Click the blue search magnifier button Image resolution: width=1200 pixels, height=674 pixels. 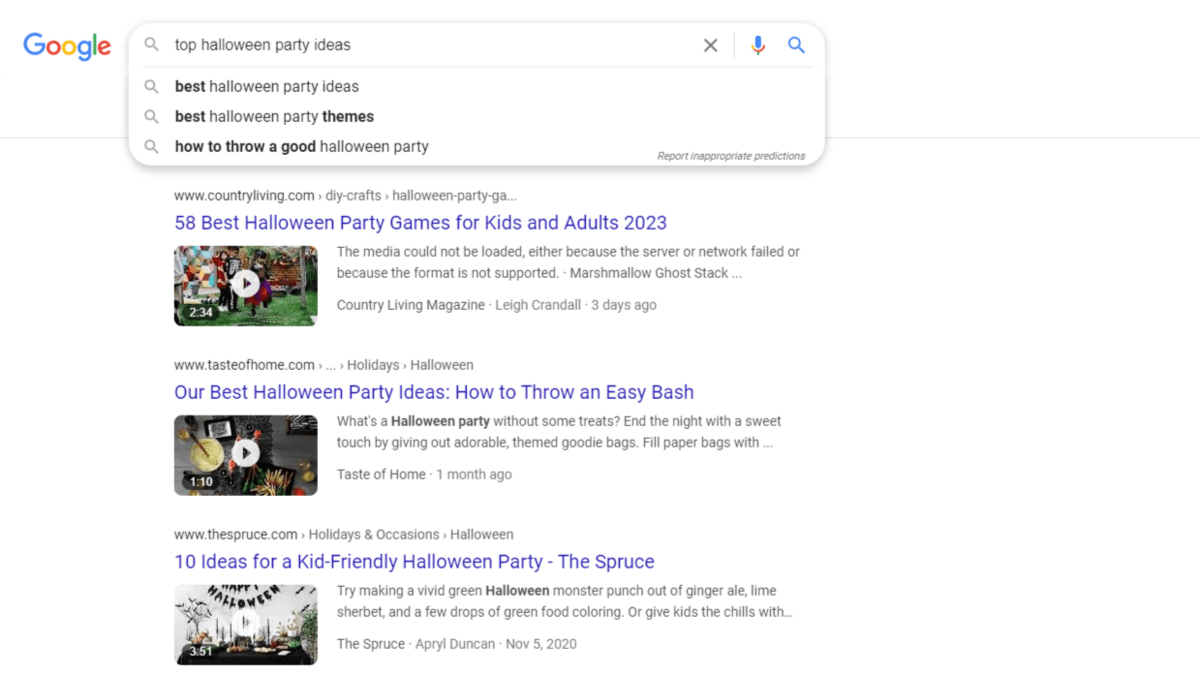click(x=796, y=45)
